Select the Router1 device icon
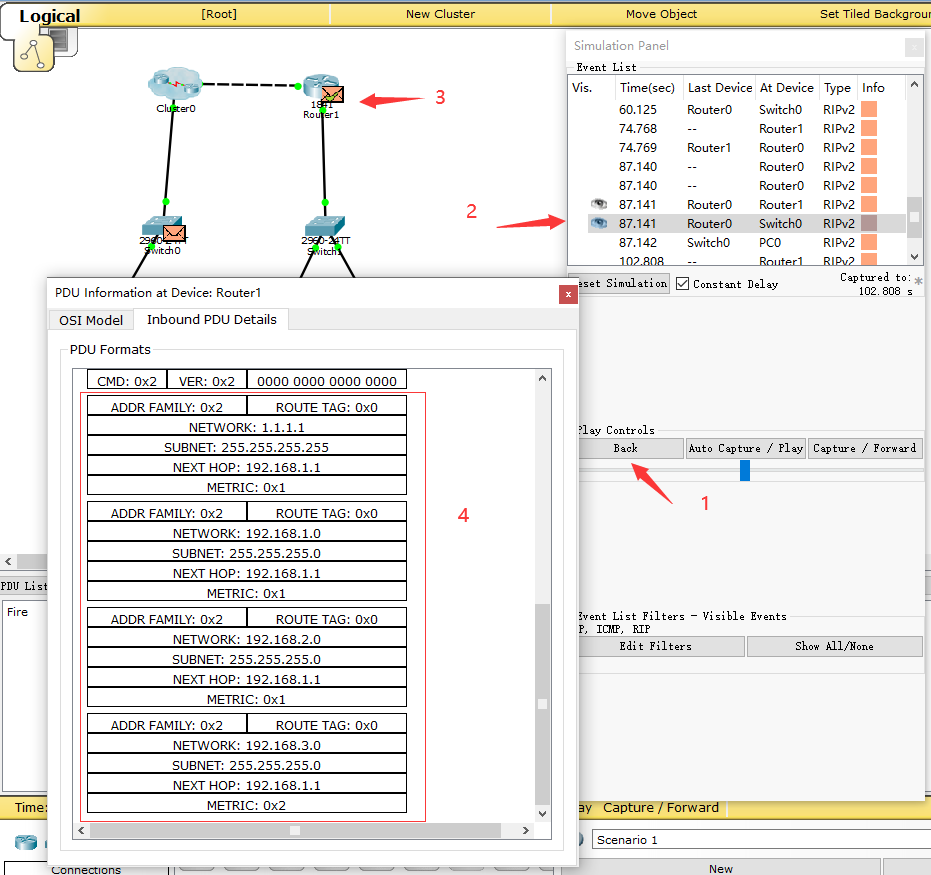The image size is (931, 875). [x=321, y=87]
